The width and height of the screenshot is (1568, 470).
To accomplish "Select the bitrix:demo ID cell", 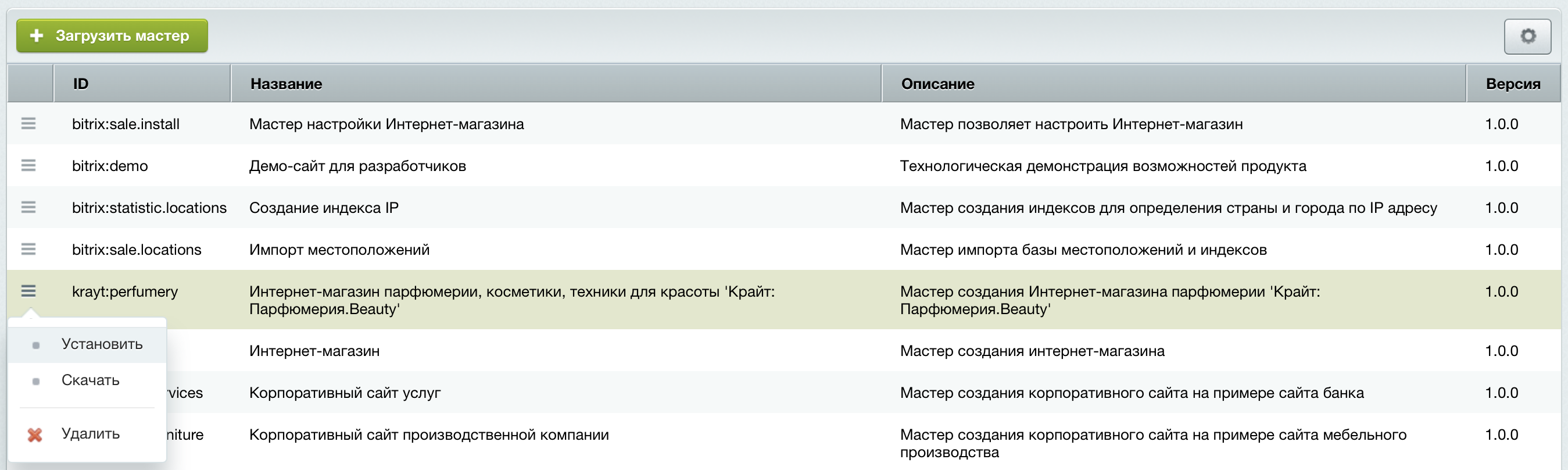I will click(110, 166).
